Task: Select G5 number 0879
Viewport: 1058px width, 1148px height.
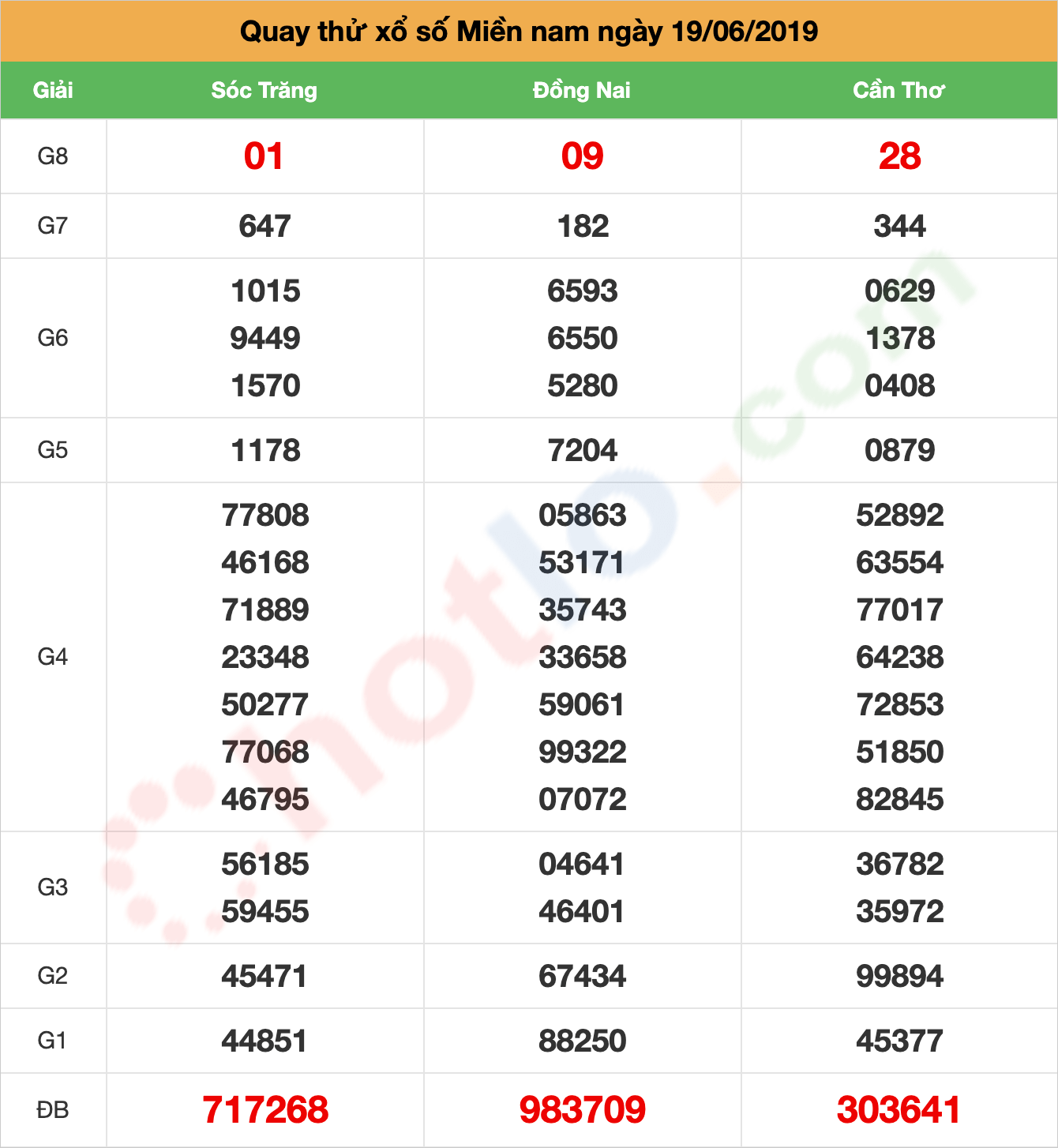Action: click(900, 451)
